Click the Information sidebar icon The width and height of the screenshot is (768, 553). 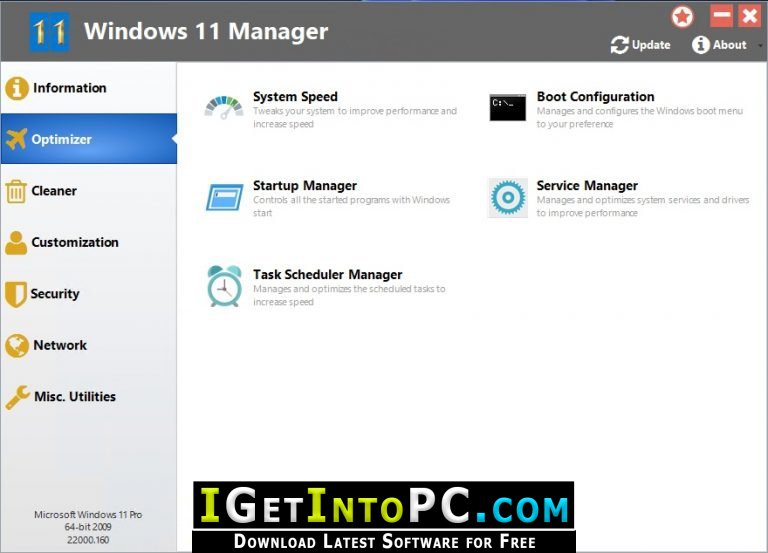[x=17, y=88]
